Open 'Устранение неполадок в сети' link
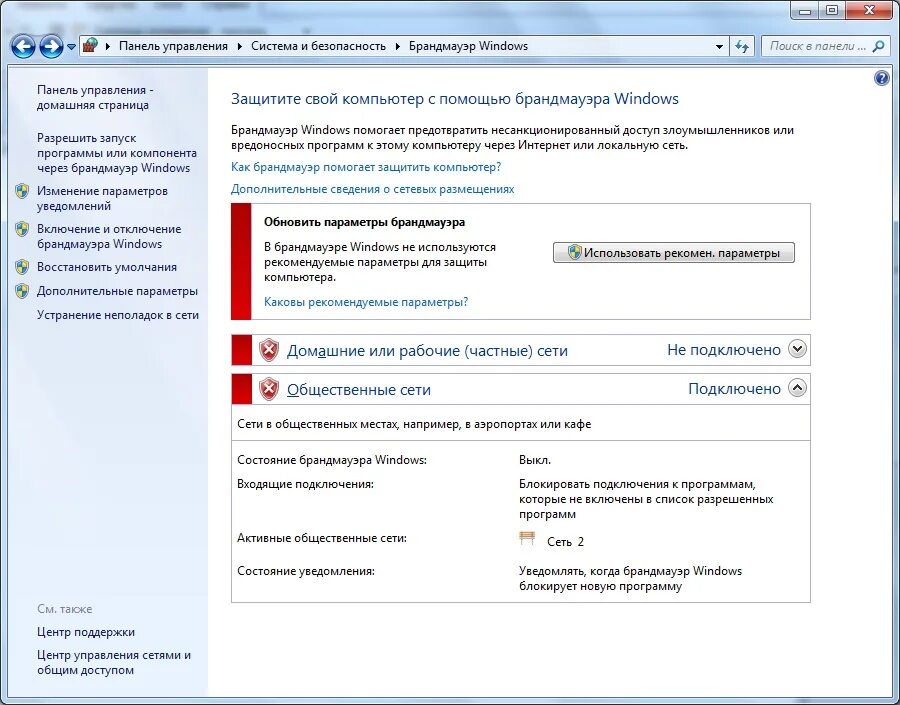The image size is (900, 705). coord(118,315)
